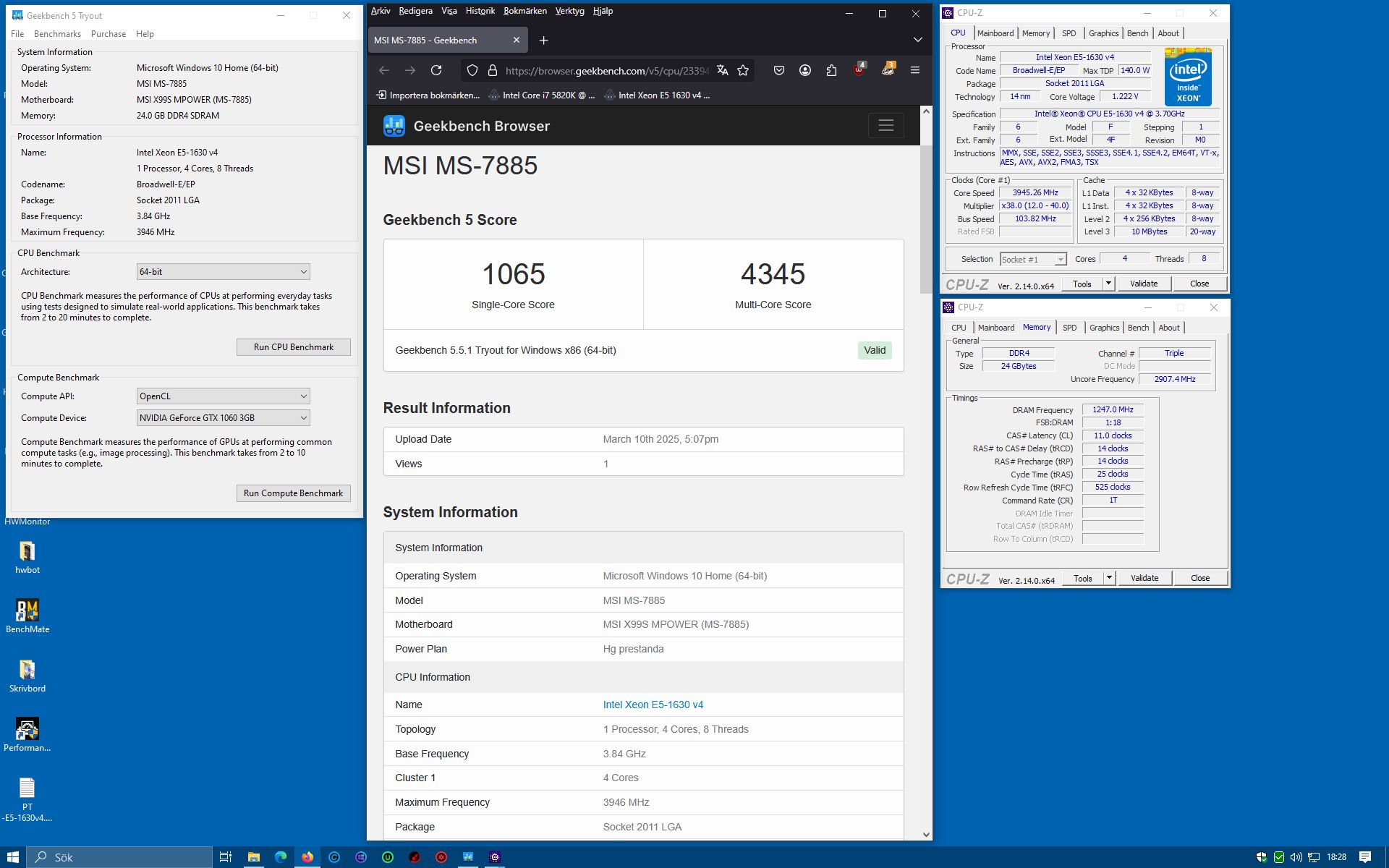Switch to About tab in lower CPU-Z
1389x868 pixels.
1169,328
